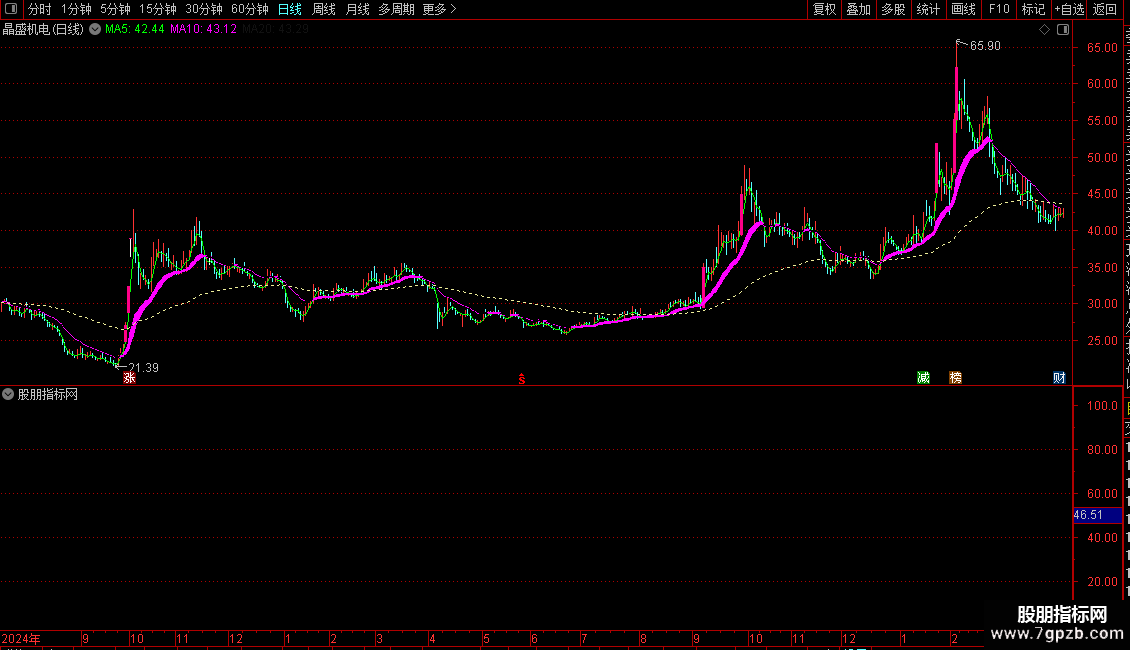Switch to the 周线 weekly chart
The image size is (1130, 650).
point(324,9)
